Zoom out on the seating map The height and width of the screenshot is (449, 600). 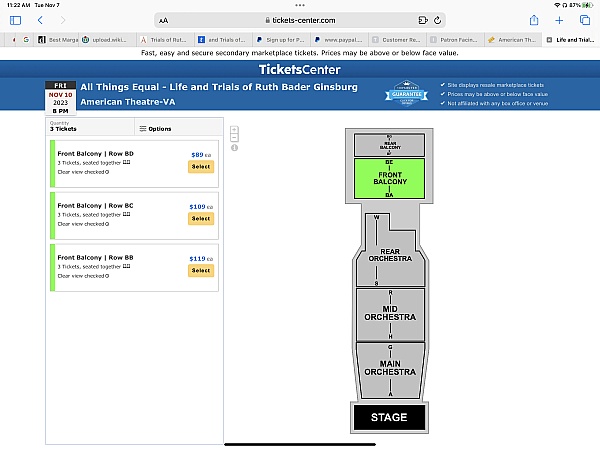[235, 137]
